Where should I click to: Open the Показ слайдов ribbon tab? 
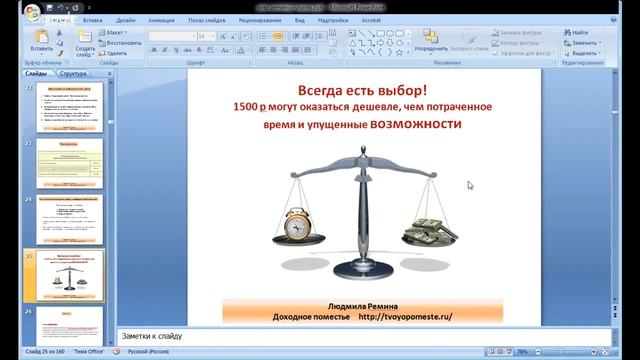point(207,20)
